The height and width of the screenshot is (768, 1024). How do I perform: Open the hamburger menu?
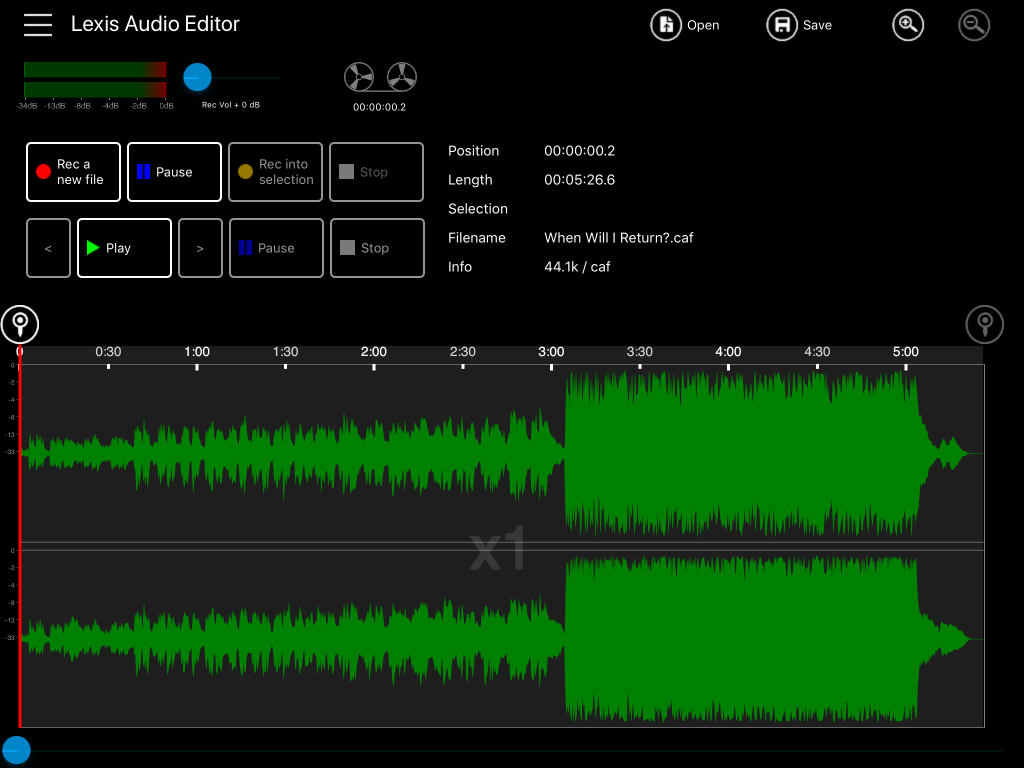[38, 25]
